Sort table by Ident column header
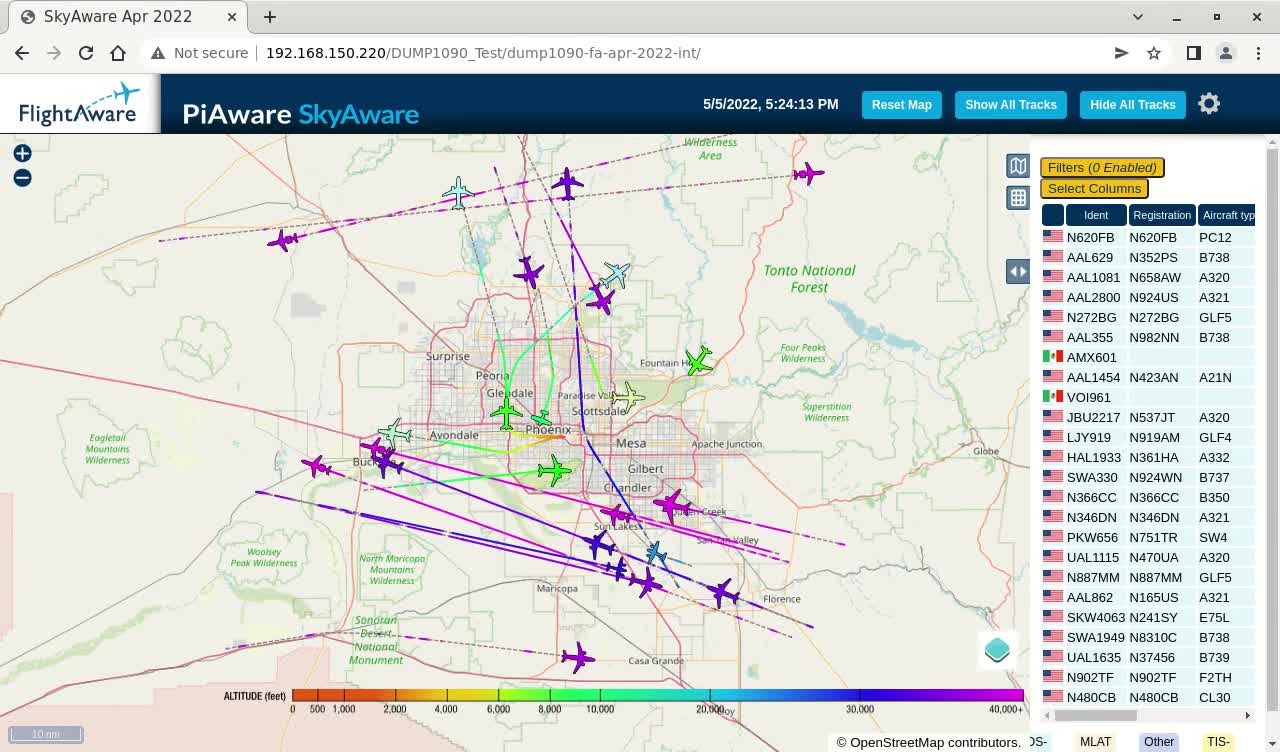1280x752 pixels. point(1096,215)
